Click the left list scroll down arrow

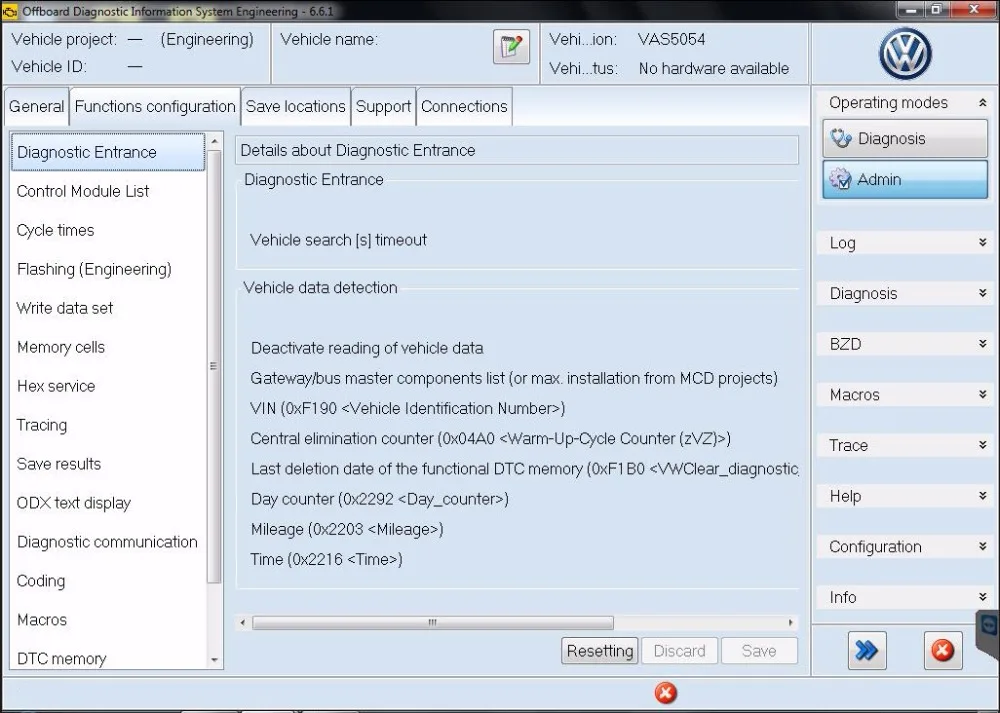pos(214,660)
